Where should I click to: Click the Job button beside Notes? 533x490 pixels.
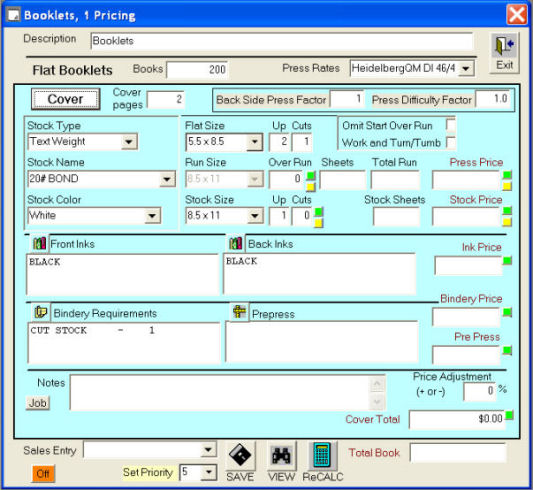pos(38,403)
